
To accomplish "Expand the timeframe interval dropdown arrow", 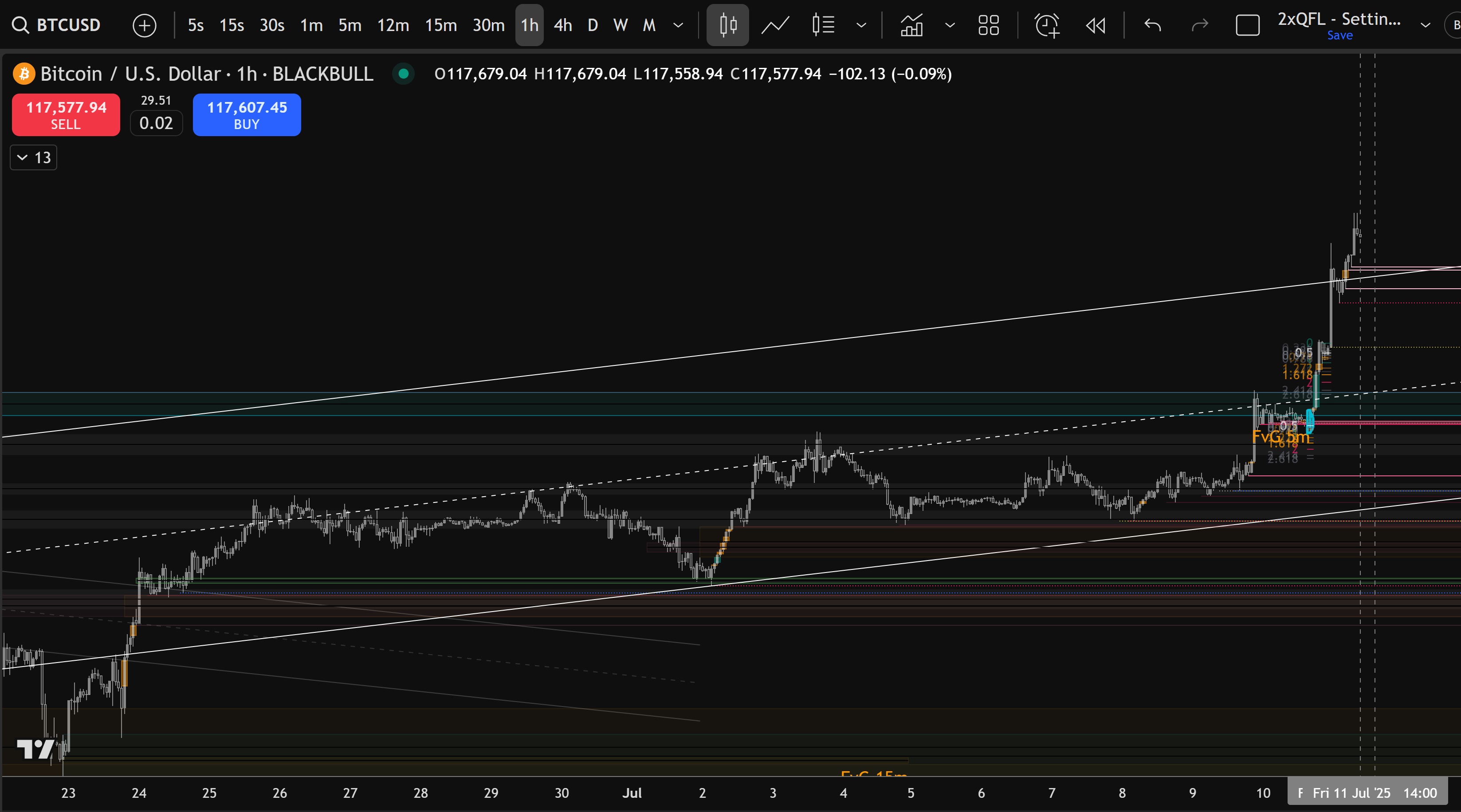I will pyautogui.click(x=678, y=25).
